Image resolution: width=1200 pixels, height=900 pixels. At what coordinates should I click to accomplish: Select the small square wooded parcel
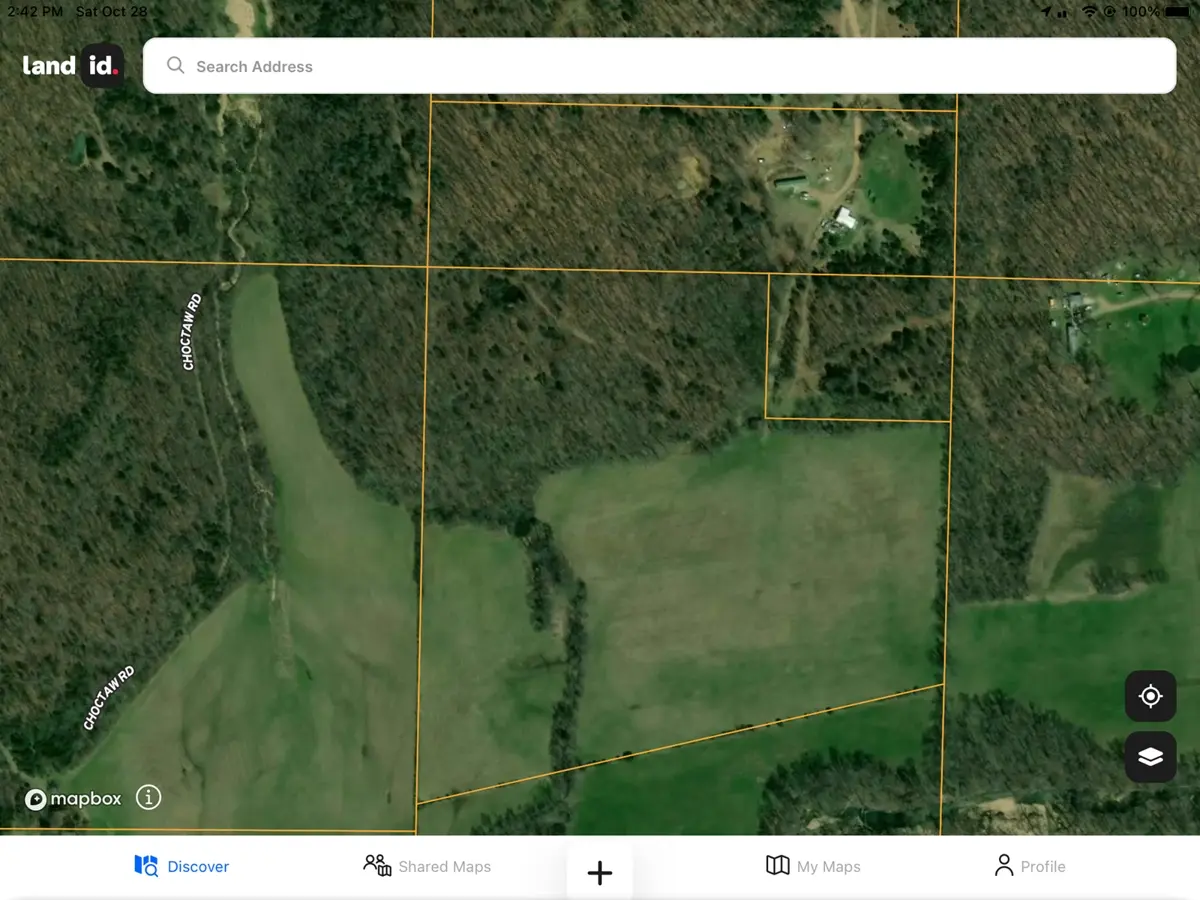[x=858, y=345]
